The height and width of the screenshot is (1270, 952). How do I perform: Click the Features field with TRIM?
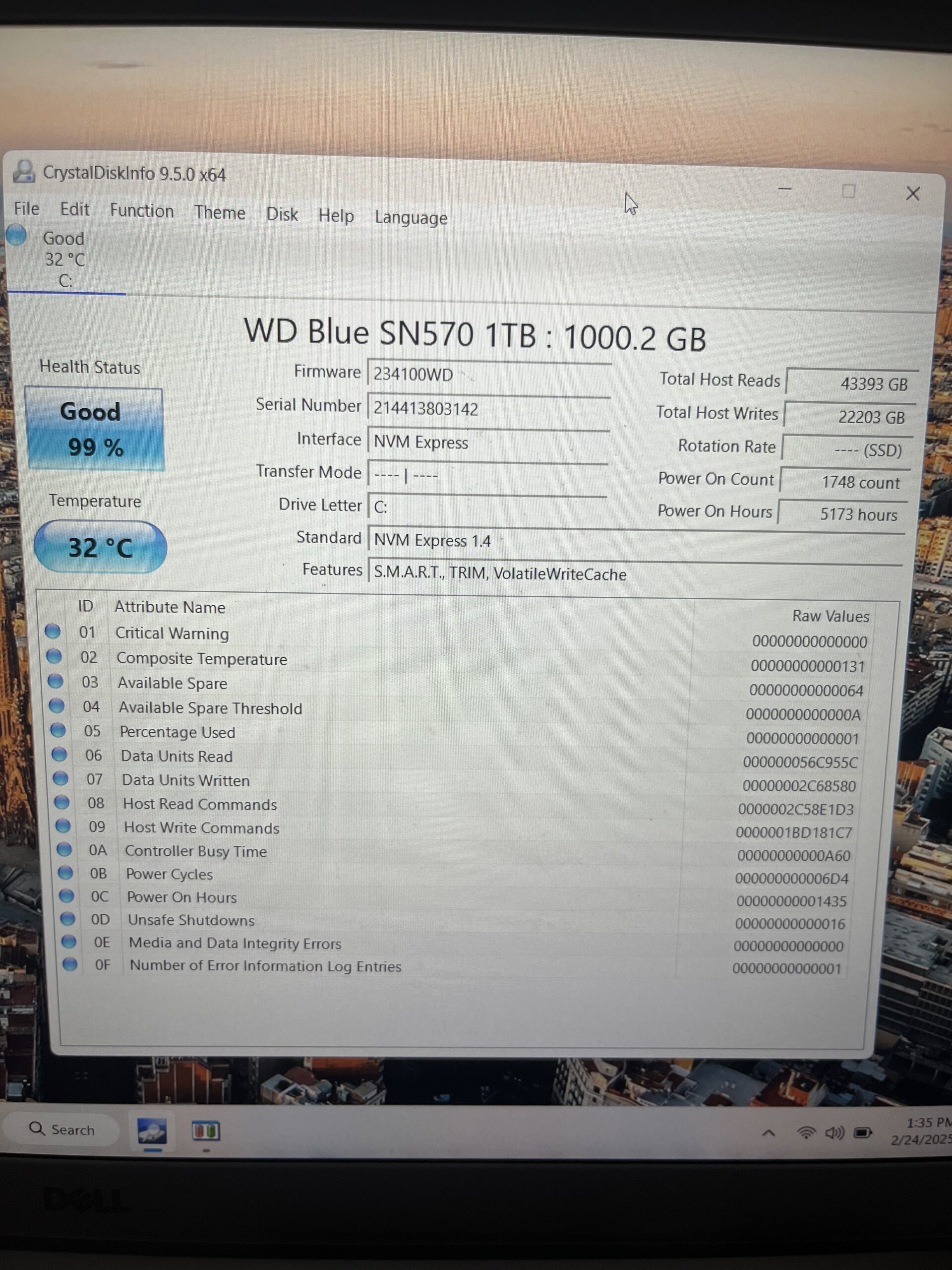pos(635,573)
